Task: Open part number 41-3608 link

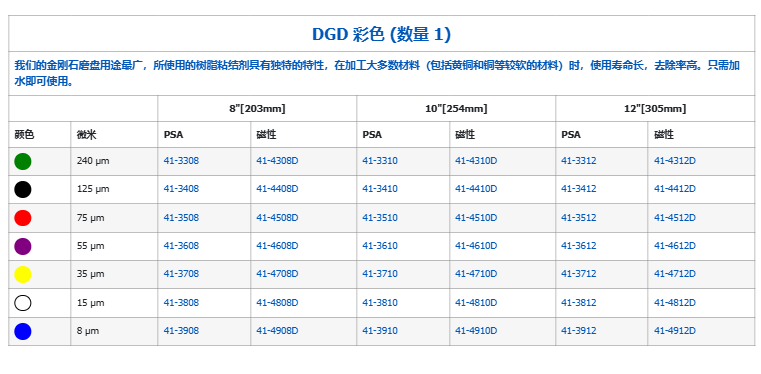Action: (x=181, y=246)
